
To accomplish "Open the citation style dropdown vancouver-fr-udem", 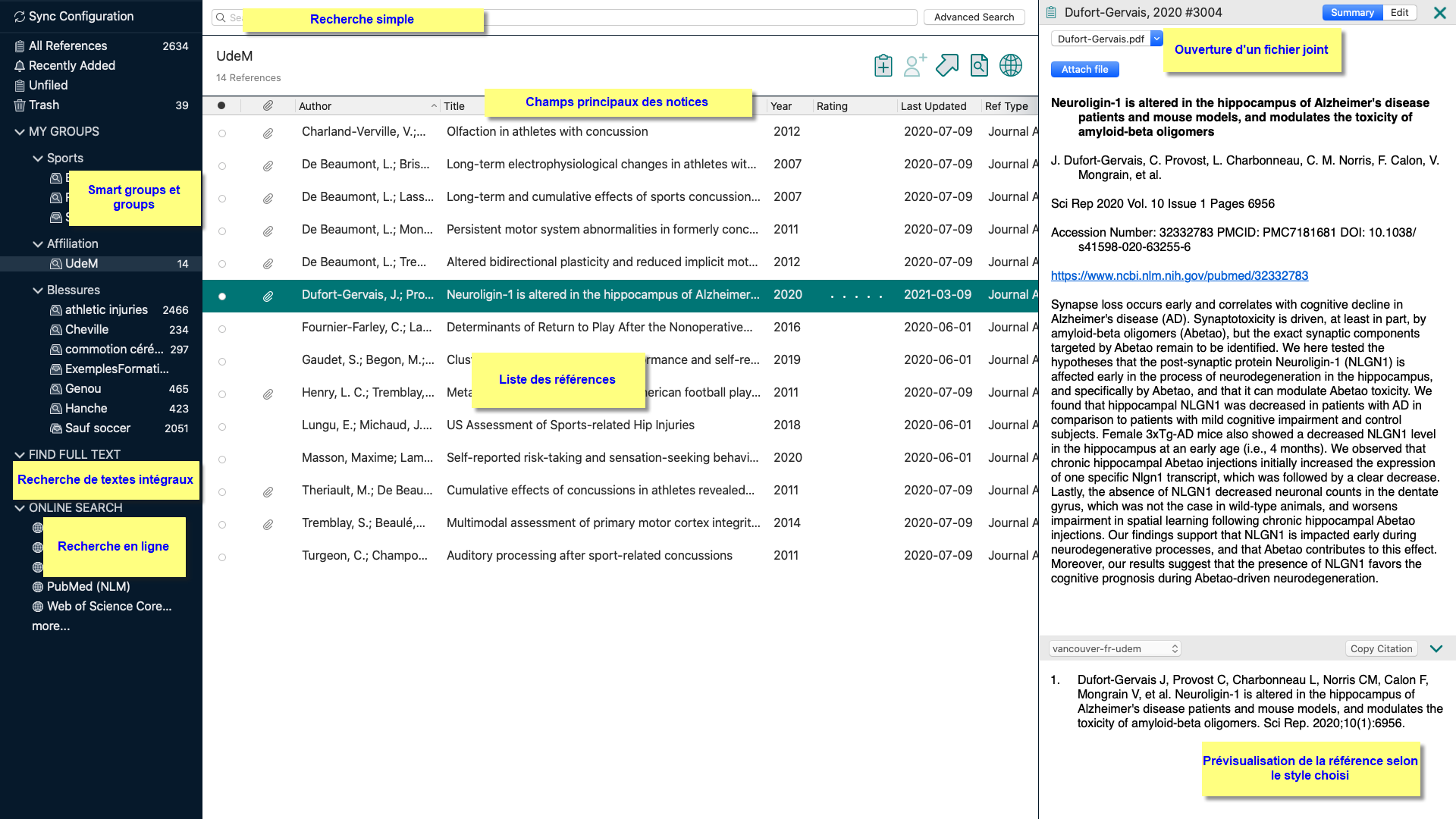I will [1114, 648].
